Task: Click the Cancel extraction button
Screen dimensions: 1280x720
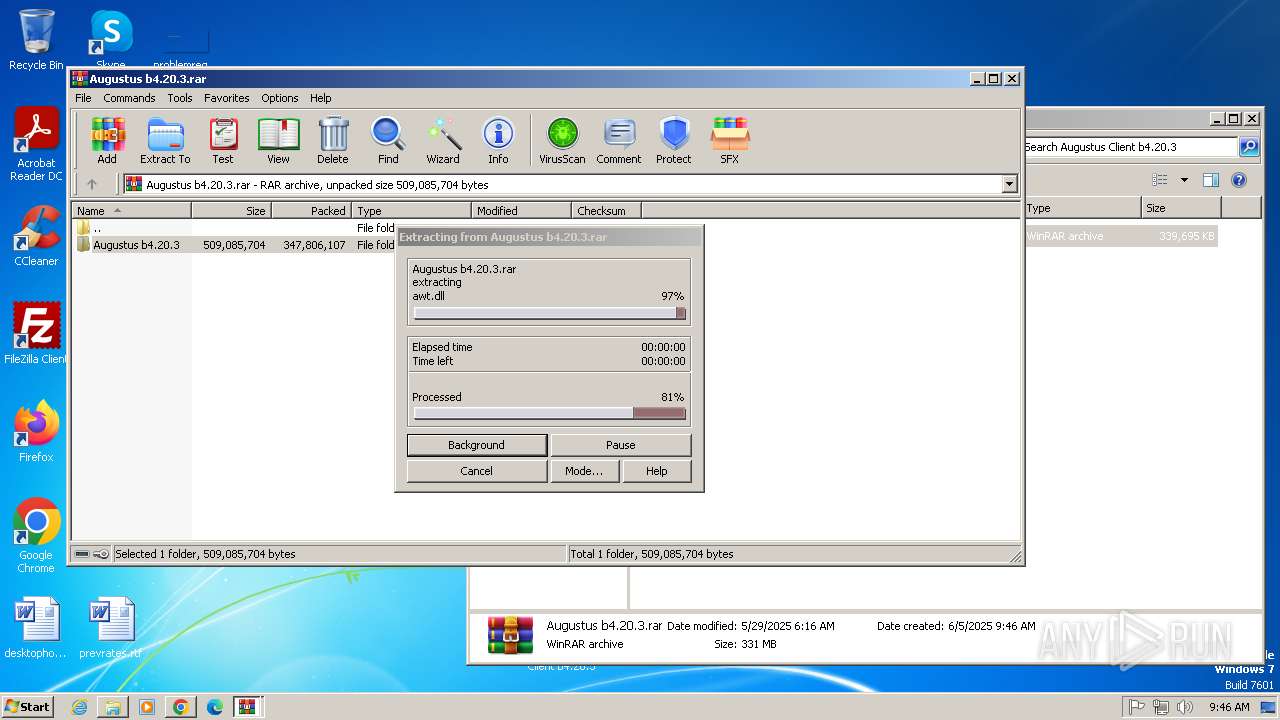Action: (477, 471)
